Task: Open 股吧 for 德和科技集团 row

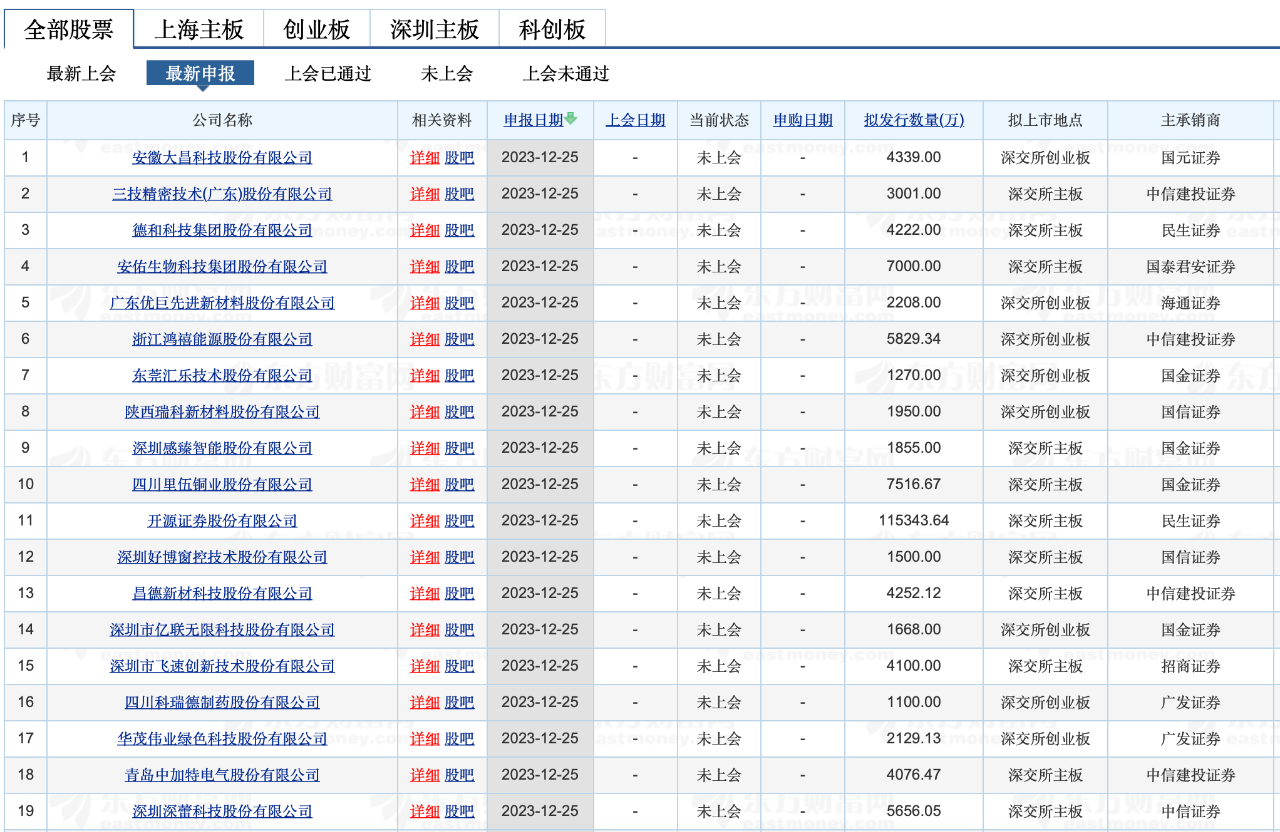Action: tap(460, 230)
